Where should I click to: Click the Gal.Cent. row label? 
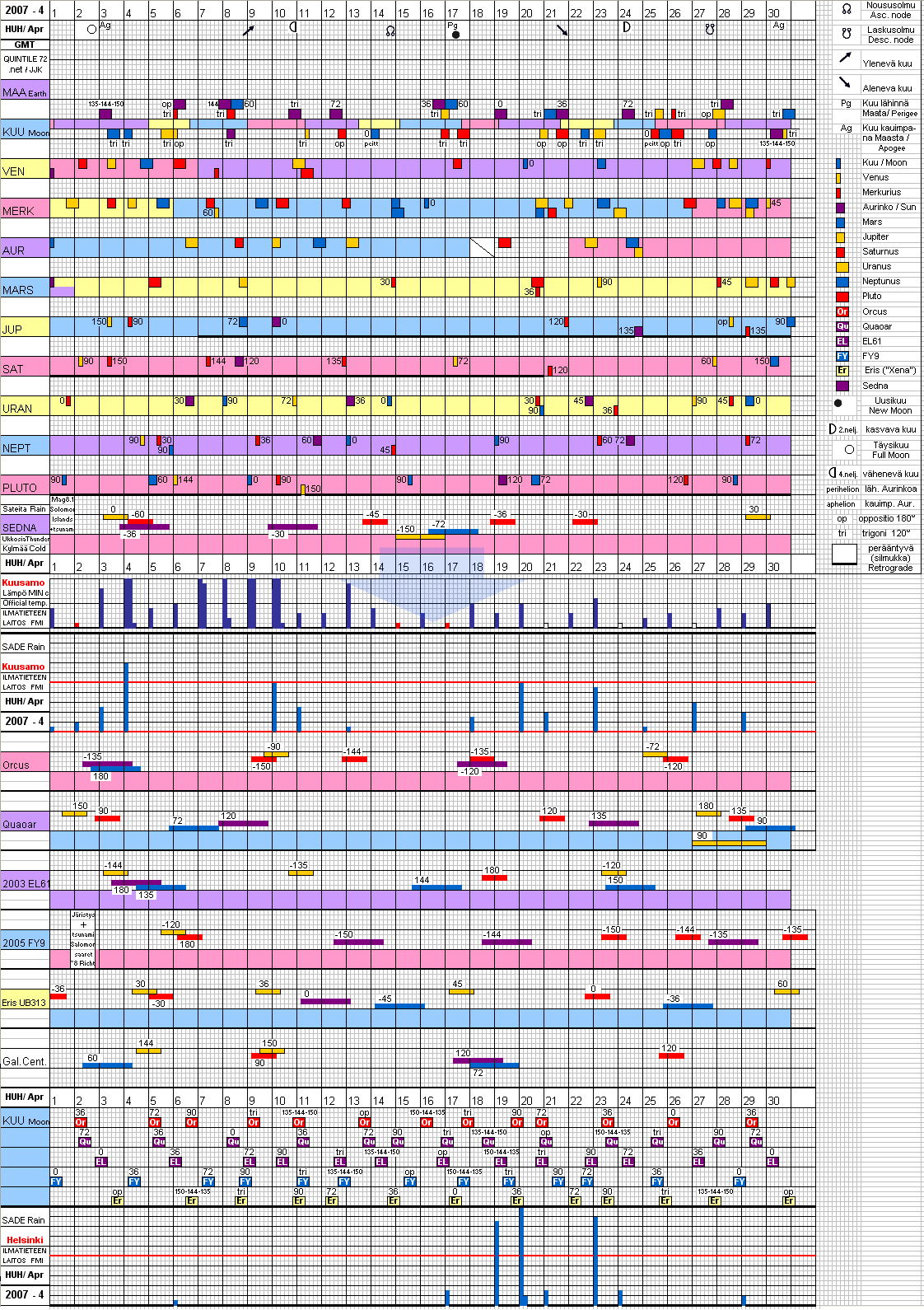pyautogui.click(x=24, y=1061)
